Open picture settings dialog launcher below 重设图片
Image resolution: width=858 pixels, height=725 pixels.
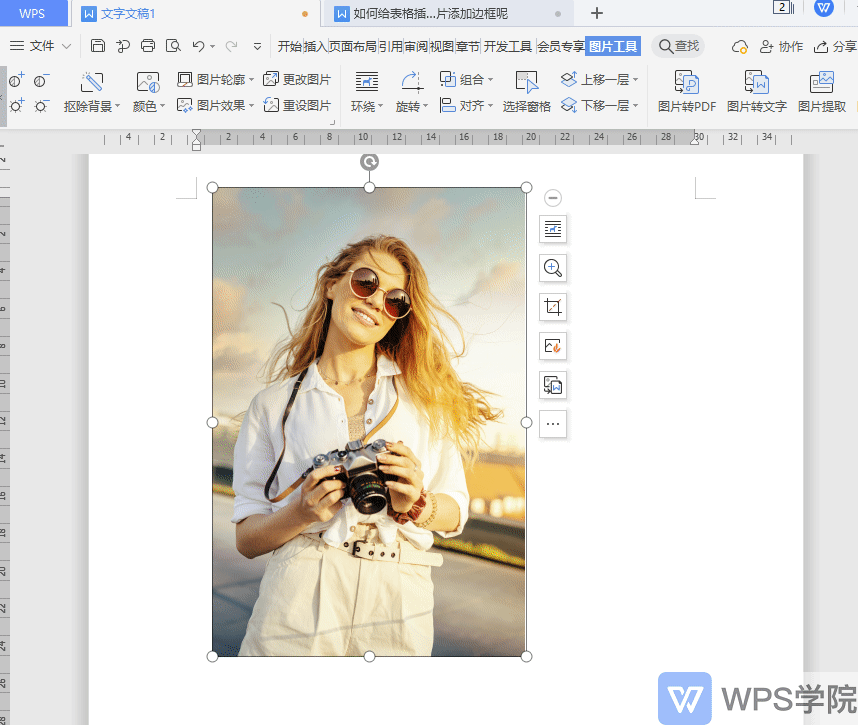(332, 123)
